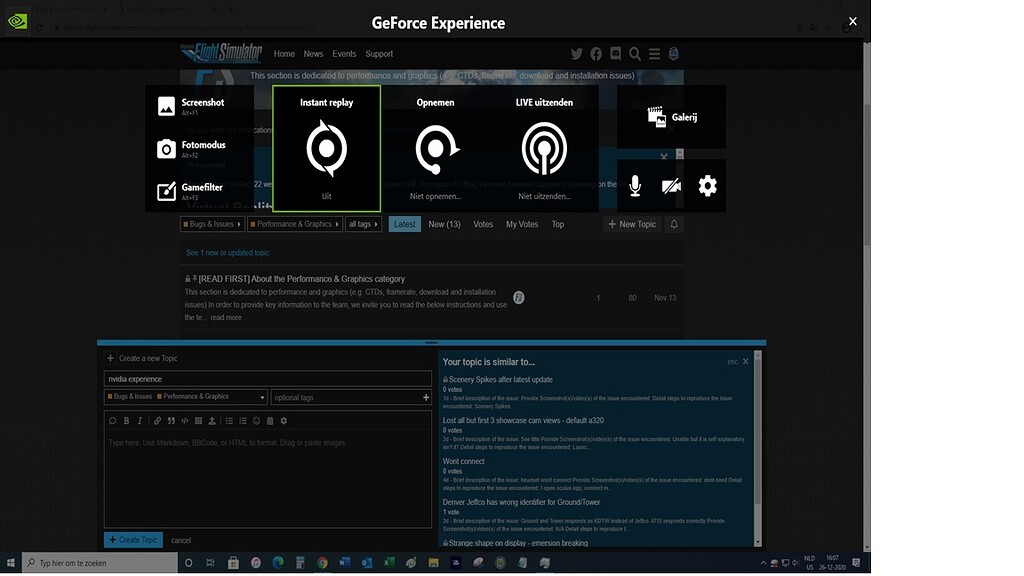Switch to the Latest tab
Screen dimensions: 1024x576
click(x=405, y=224)
